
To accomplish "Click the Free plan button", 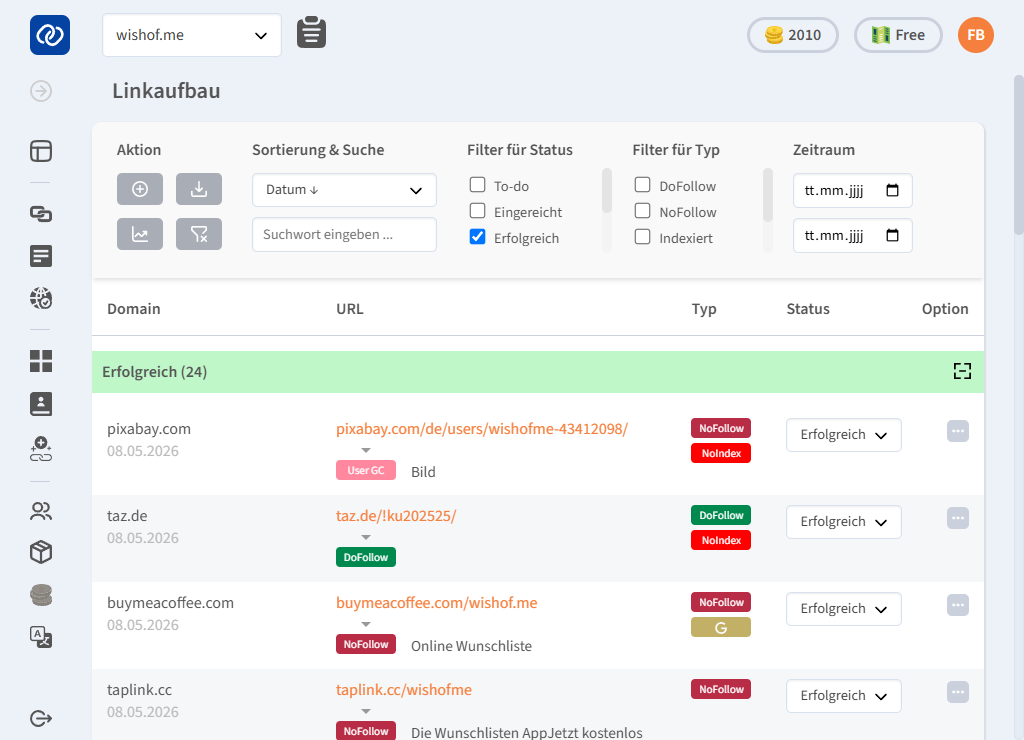I will 898,35.
